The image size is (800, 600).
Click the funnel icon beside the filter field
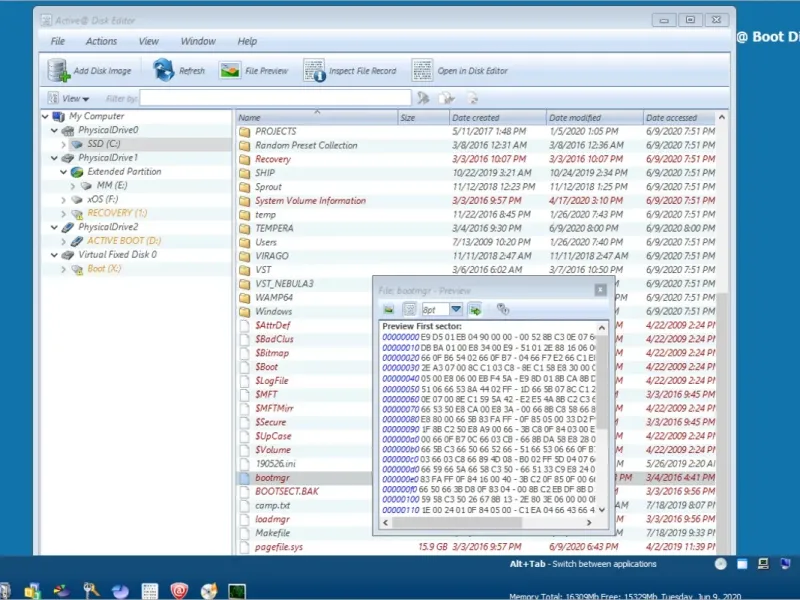[424, 98]
